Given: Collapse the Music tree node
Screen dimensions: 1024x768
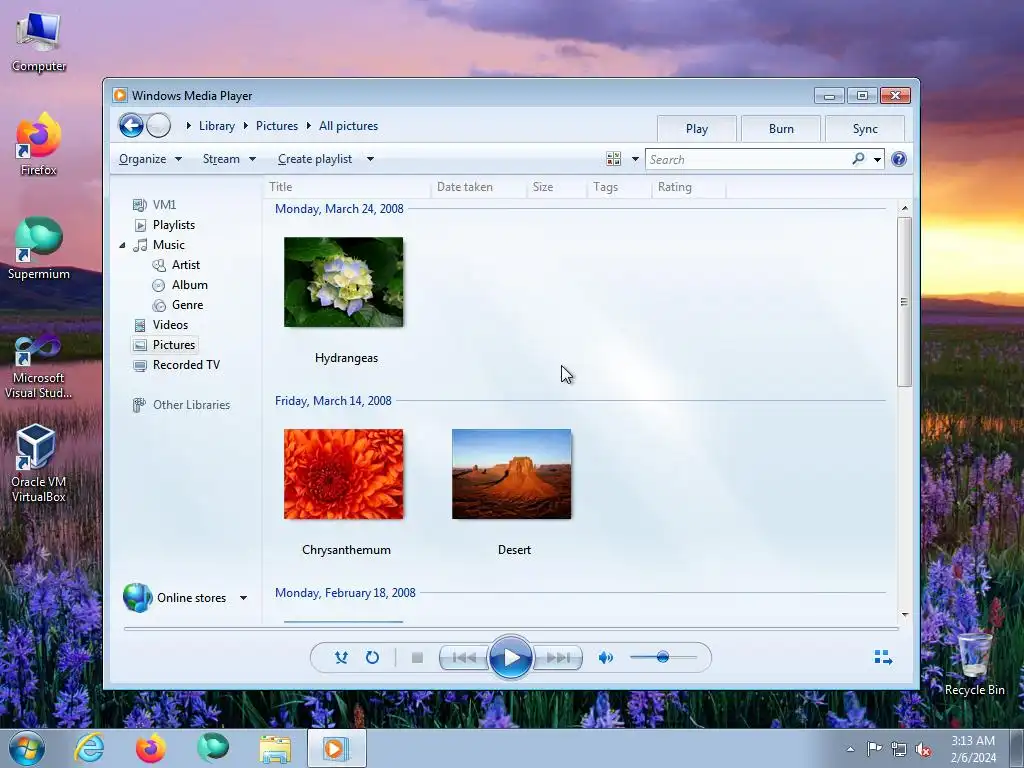Looking at the screenshot, I should click(x=122, y=245).
